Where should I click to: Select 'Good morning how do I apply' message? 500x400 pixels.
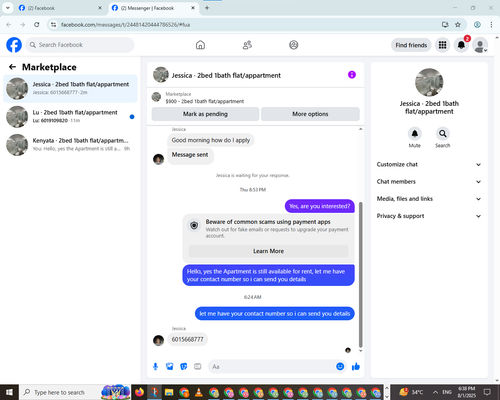pyautogui.click(x=211, y=140)
